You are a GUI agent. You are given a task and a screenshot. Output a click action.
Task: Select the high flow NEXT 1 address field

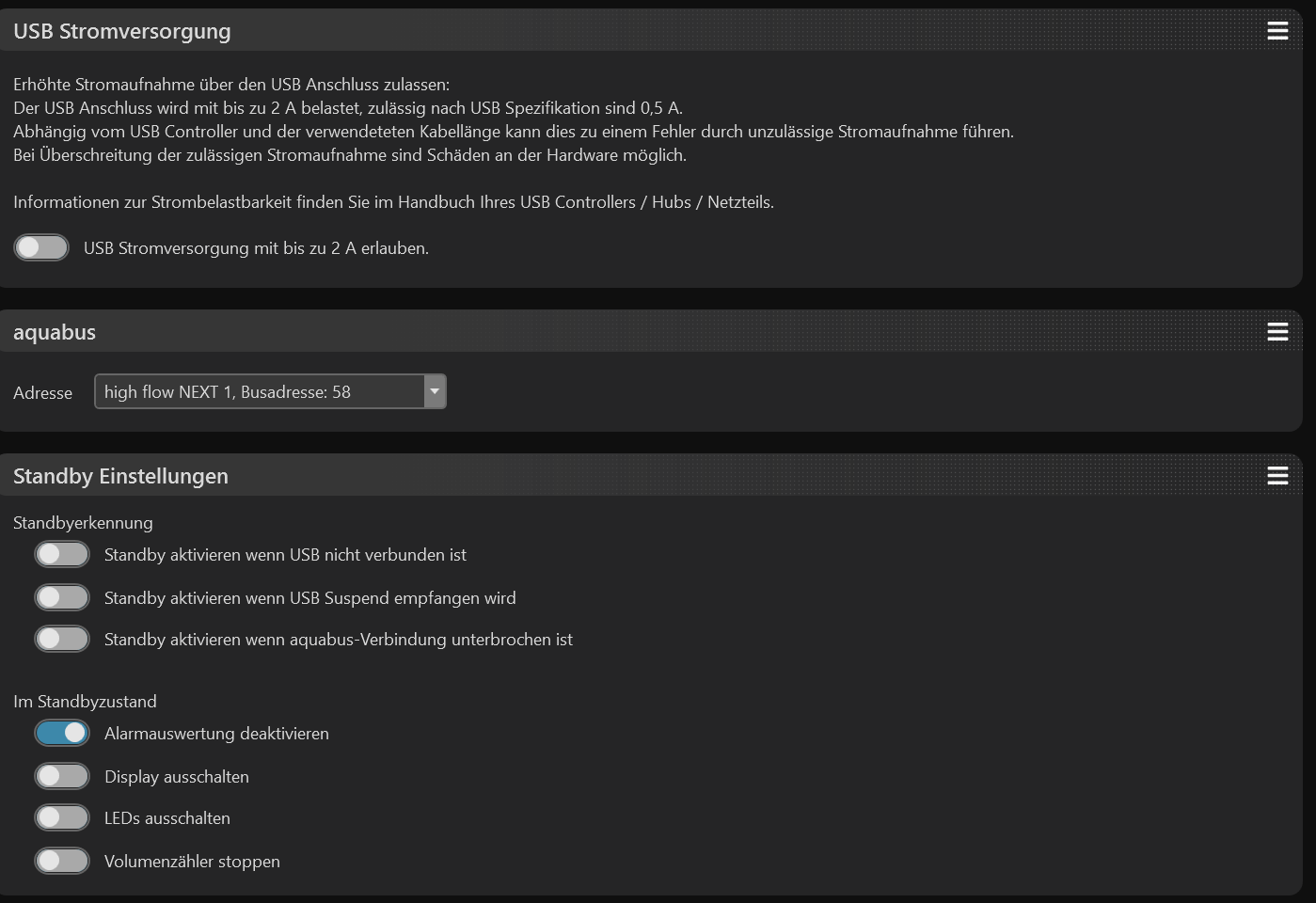pyautogui.click(x=259, y=391)
